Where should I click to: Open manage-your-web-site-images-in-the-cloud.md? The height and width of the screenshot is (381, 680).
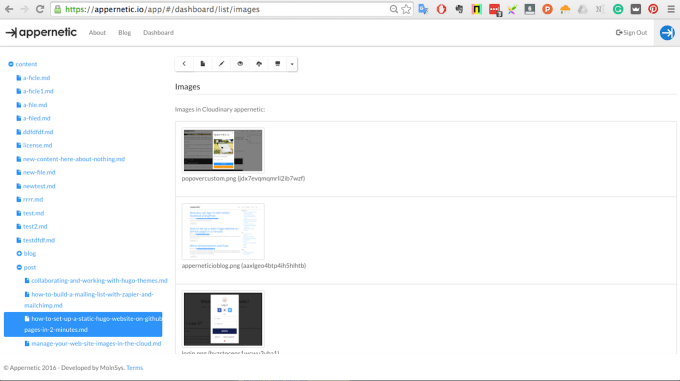[96, 343]
